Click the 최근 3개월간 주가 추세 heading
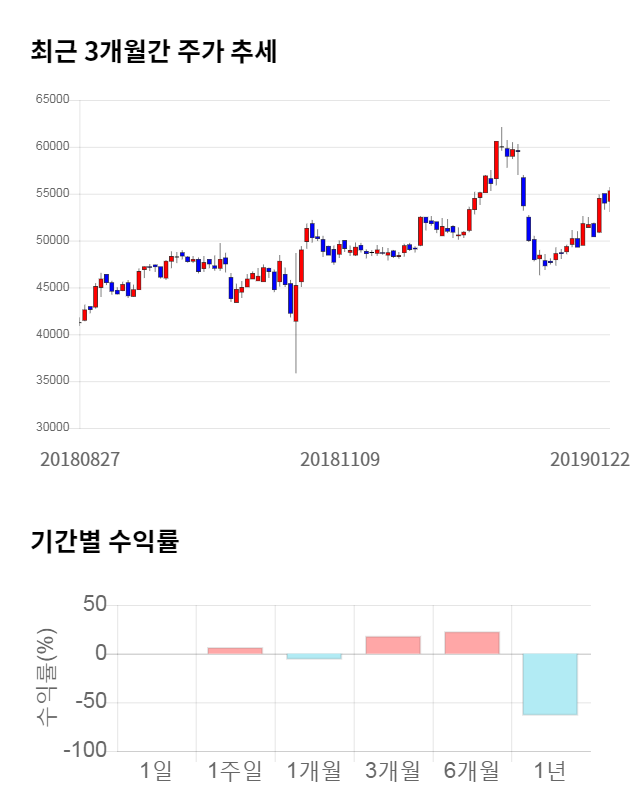The width and height of the screenshot is (640, 810). point(154,52)
